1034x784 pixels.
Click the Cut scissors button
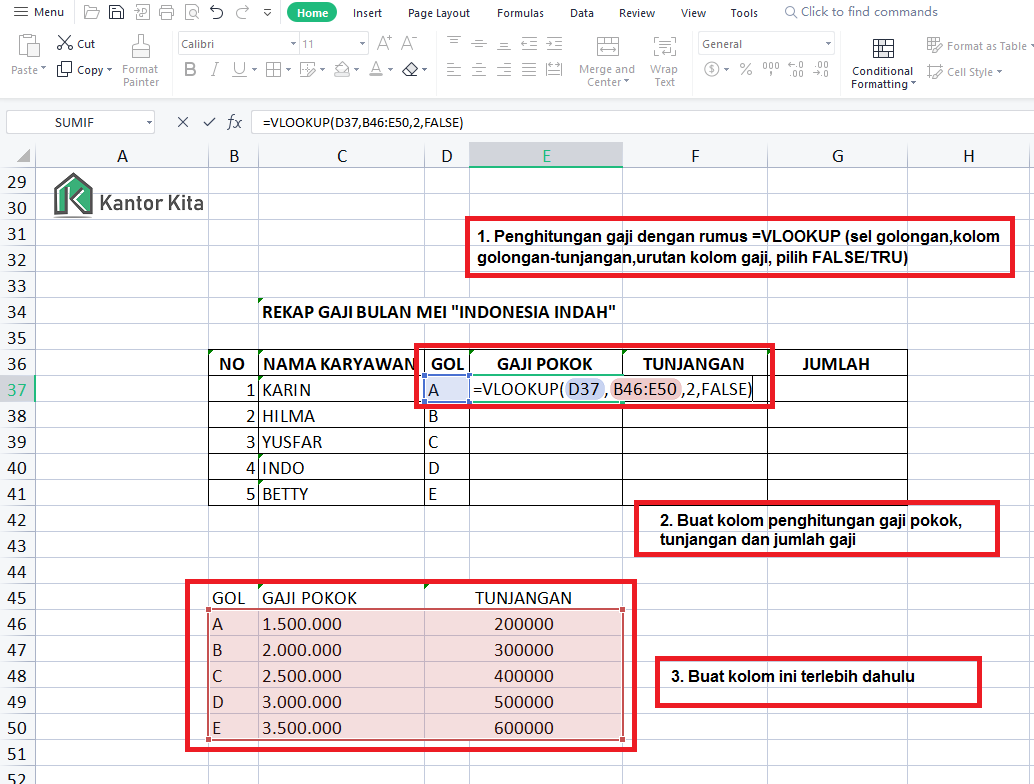point(76,44)
